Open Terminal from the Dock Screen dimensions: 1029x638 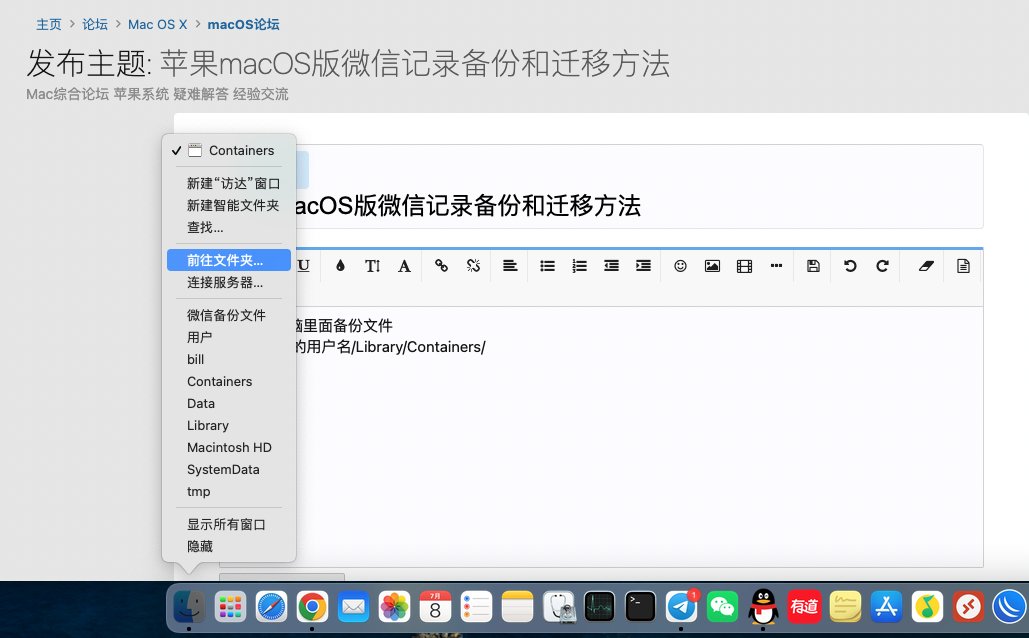pos(640,606)
